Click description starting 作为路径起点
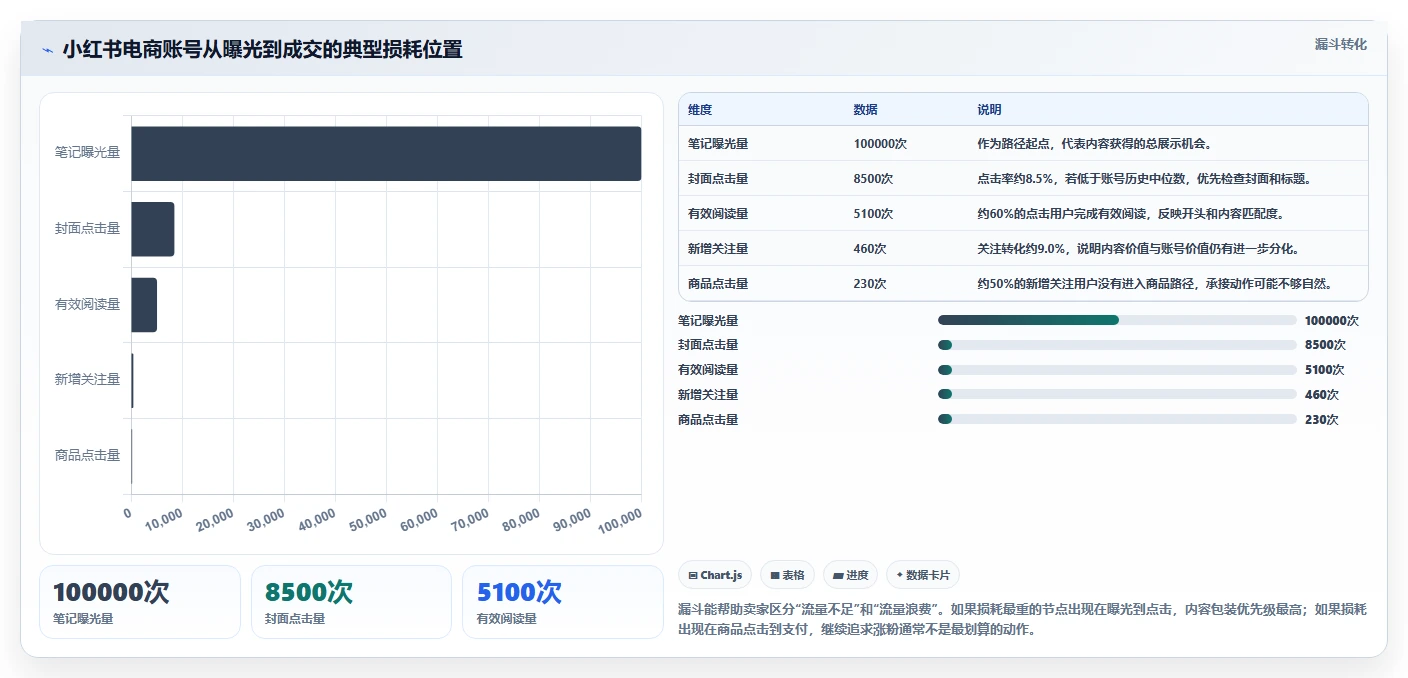Viewport: 1408px width, 678px height. 1095,144
